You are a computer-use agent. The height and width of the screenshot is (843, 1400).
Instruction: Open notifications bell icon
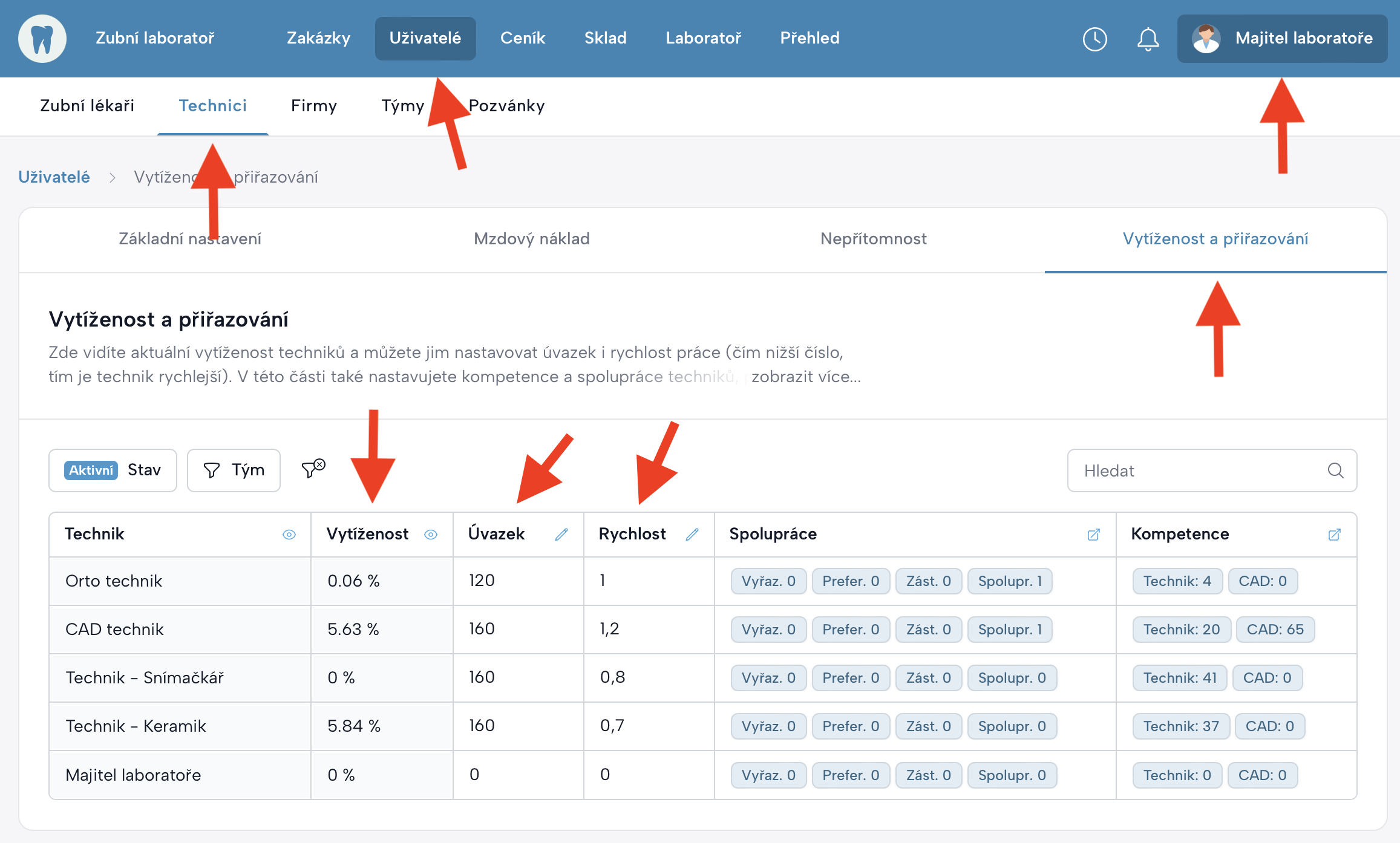[1148, 39]
